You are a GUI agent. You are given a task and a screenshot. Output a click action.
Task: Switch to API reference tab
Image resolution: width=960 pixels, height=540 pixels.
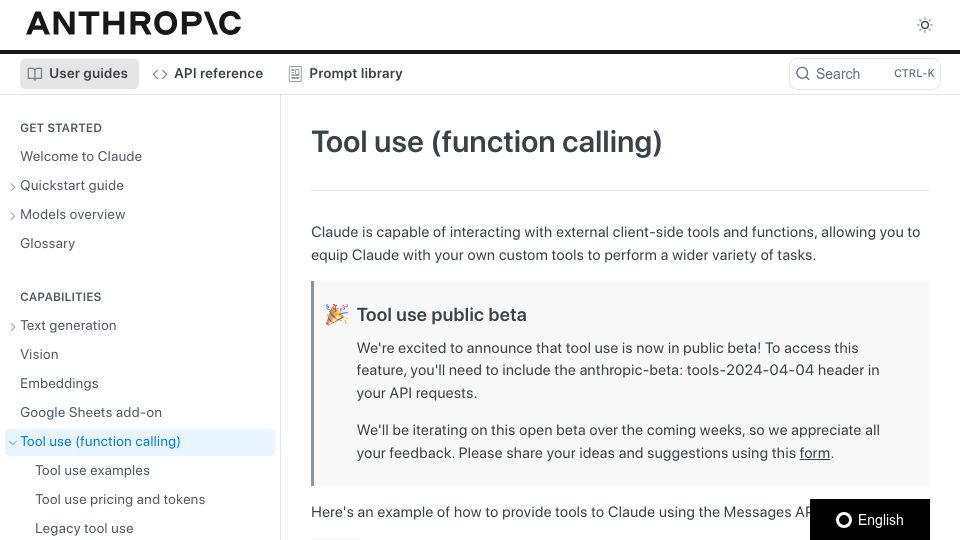208,73
